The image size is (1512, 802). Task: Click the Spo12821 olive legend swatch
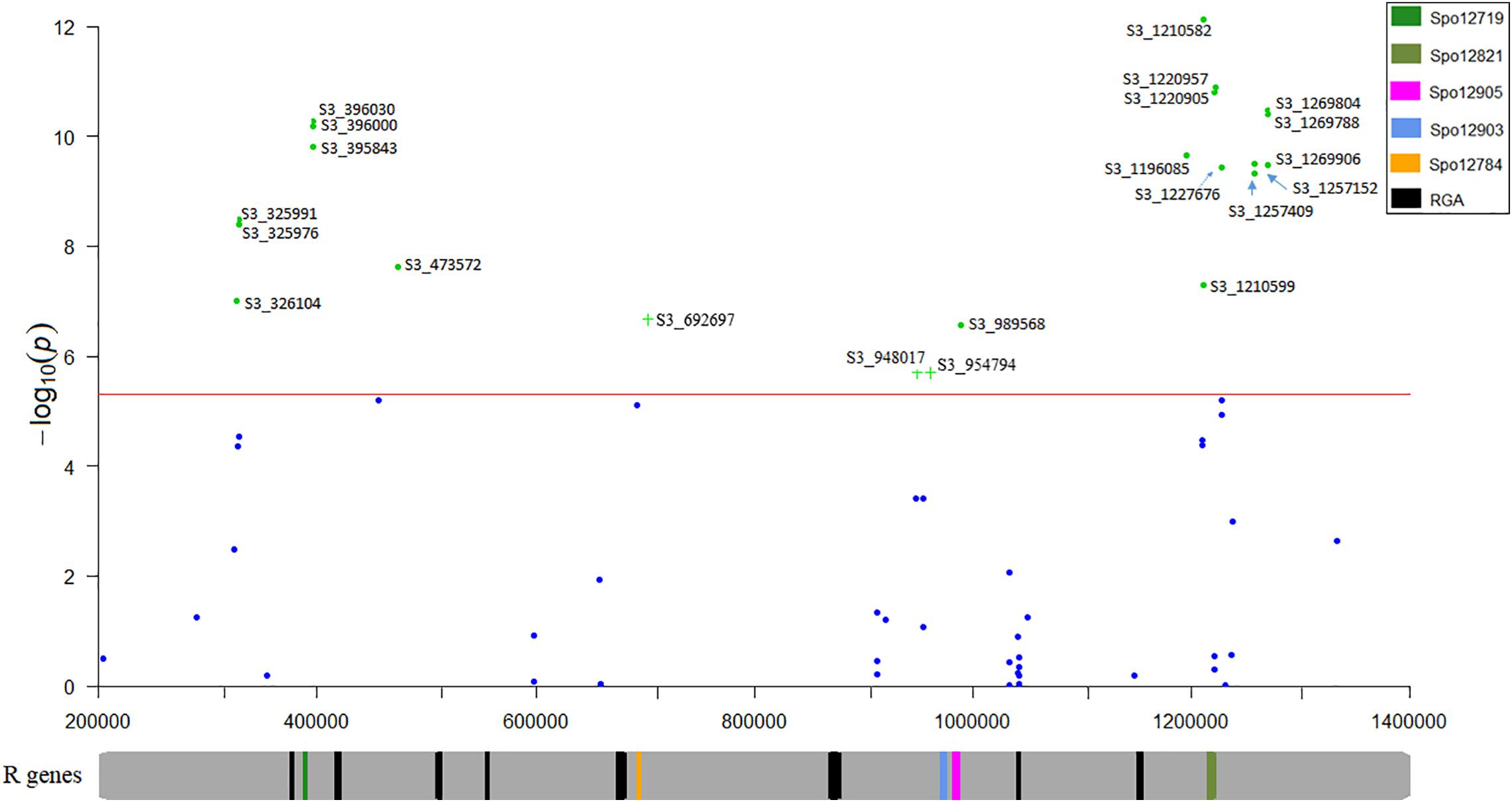(1406, 54)
